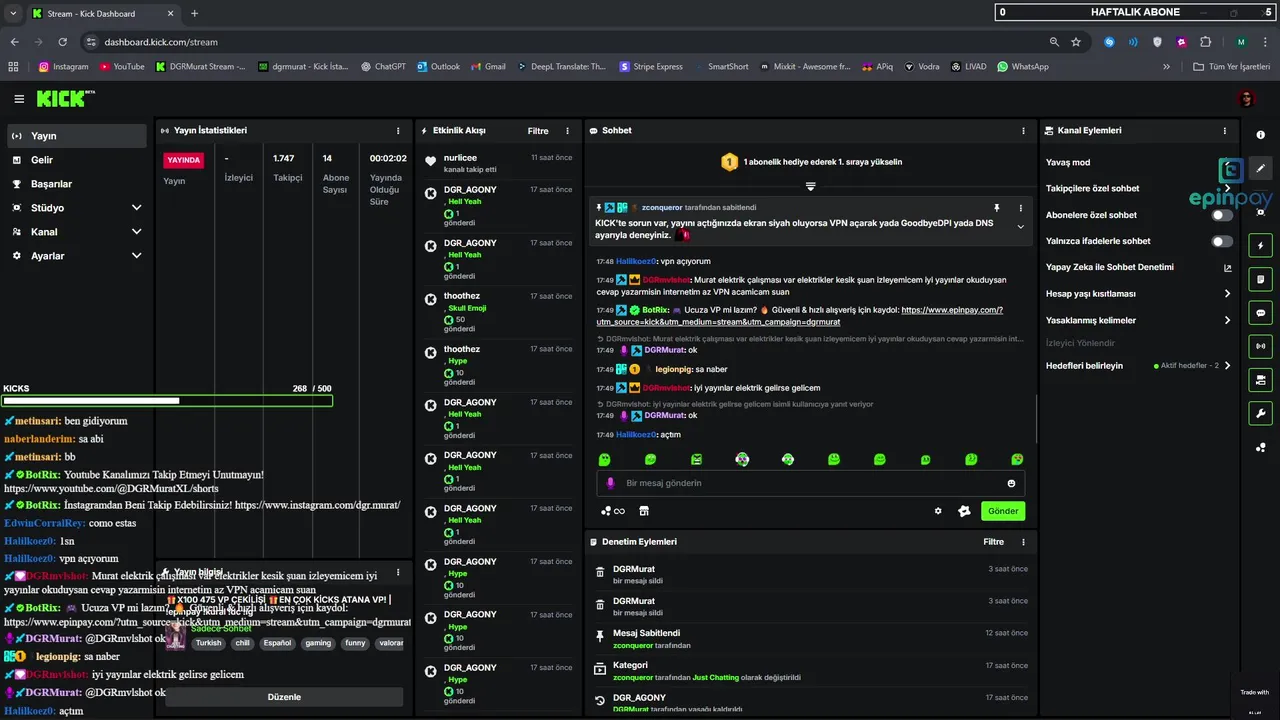Click the chat identity badge icon beside Gönder
This screenshot has height=720, width=1280.
964,511
